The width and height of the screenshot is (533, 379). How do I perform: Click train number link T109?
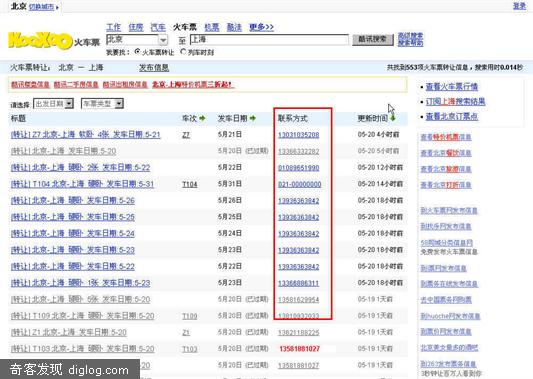(x=190, y=316)
